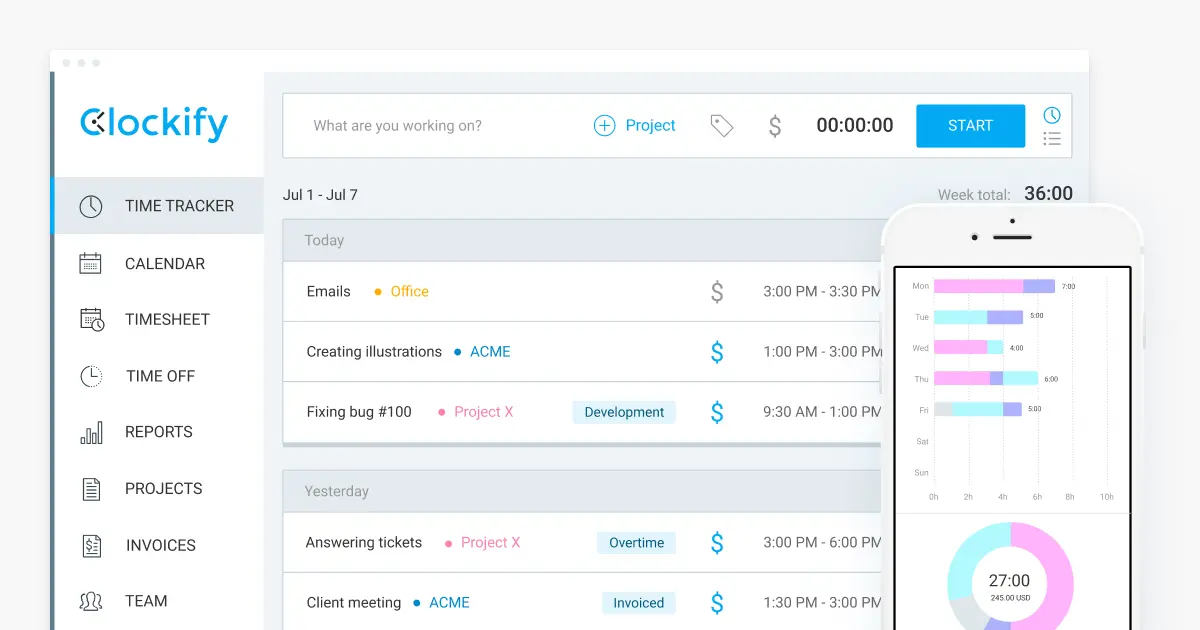
Task: Switch to timer mode clock icon
Action: pyautogui.click(x=1052, y=114)
